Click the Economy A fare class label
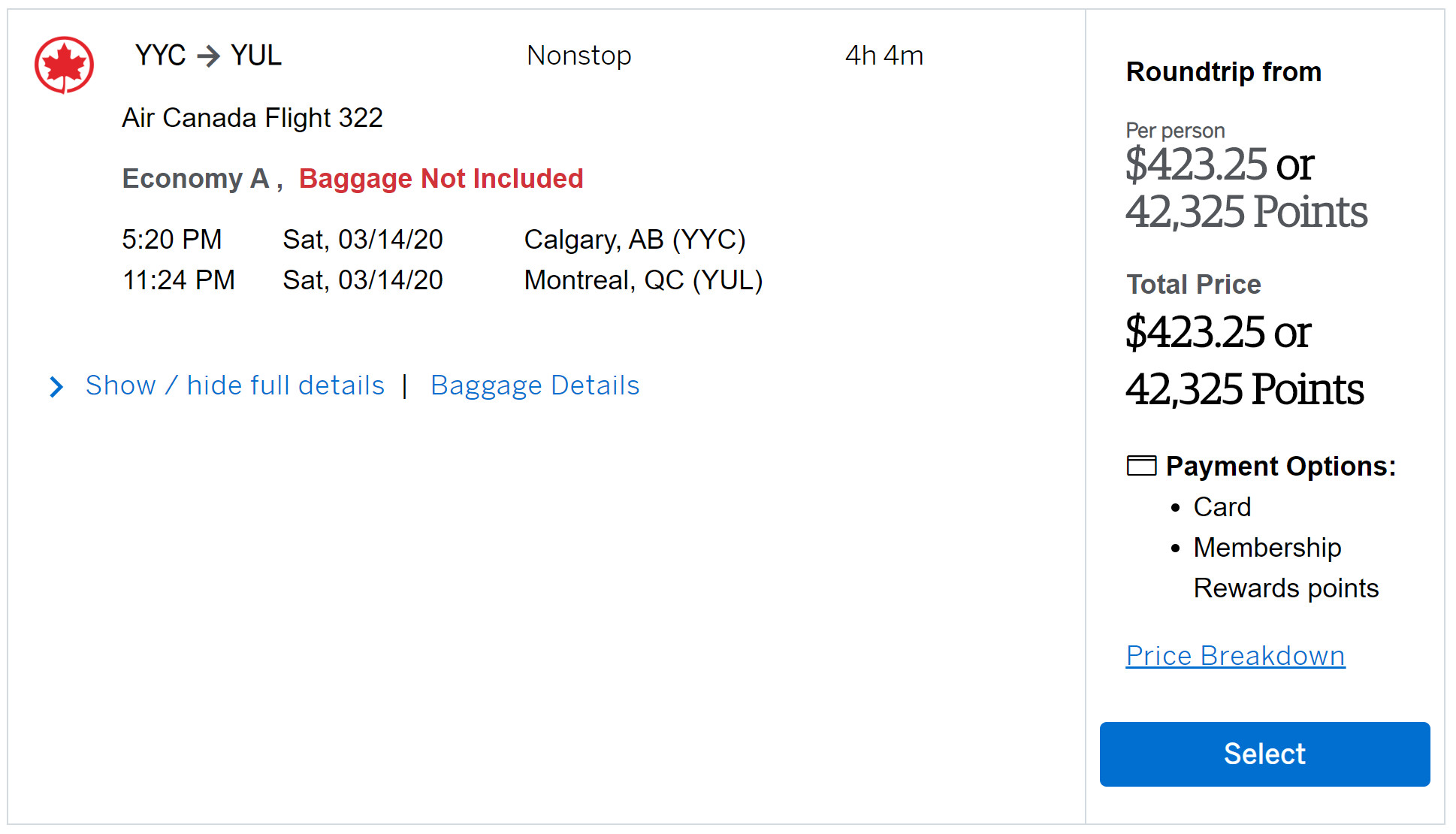 (195, 179)
